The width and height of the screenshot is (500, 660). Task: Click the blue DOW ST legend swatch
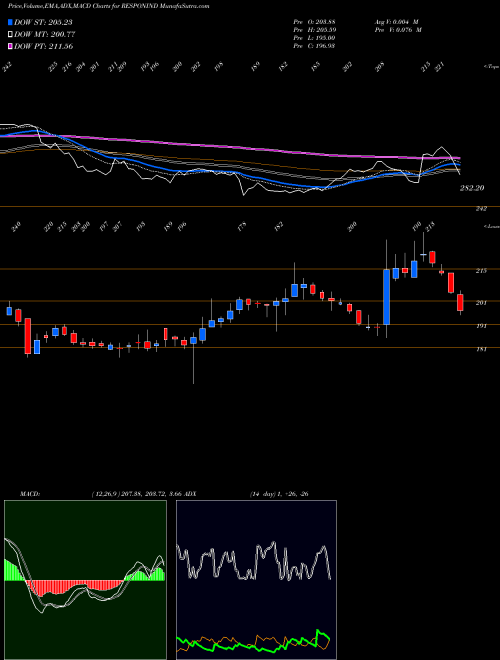point(10,22)
